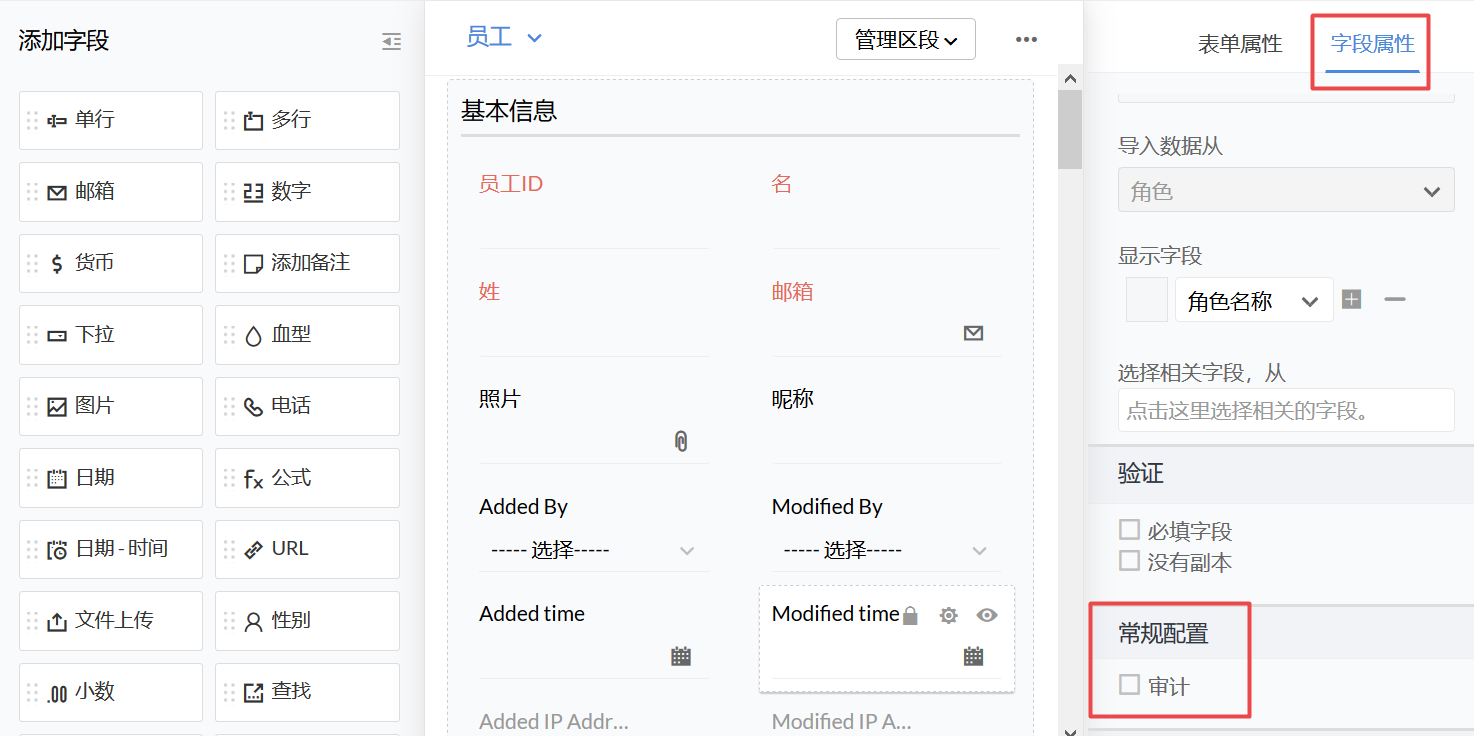Image resolution: width=1474 pixels, height=736 pixels.
Task: Open calendar for Modified time field
Action: tap(973, 656)
